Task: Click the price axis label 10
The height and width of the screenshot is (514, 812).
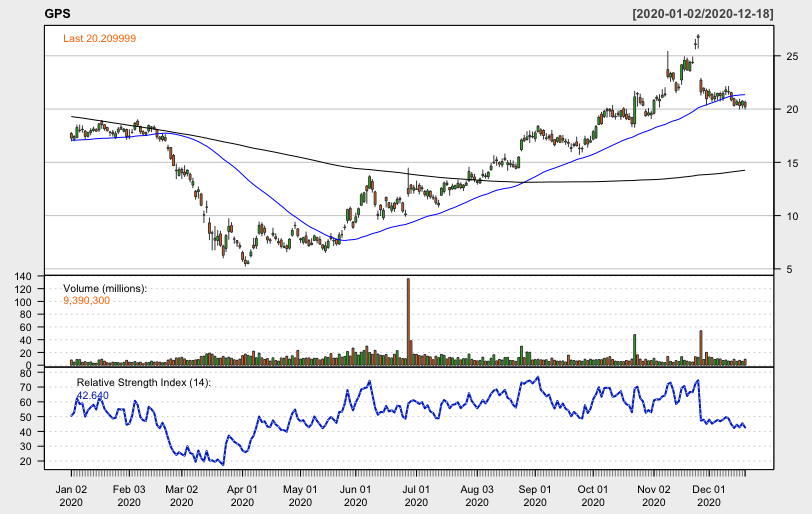Action: (x=792, y=216)
